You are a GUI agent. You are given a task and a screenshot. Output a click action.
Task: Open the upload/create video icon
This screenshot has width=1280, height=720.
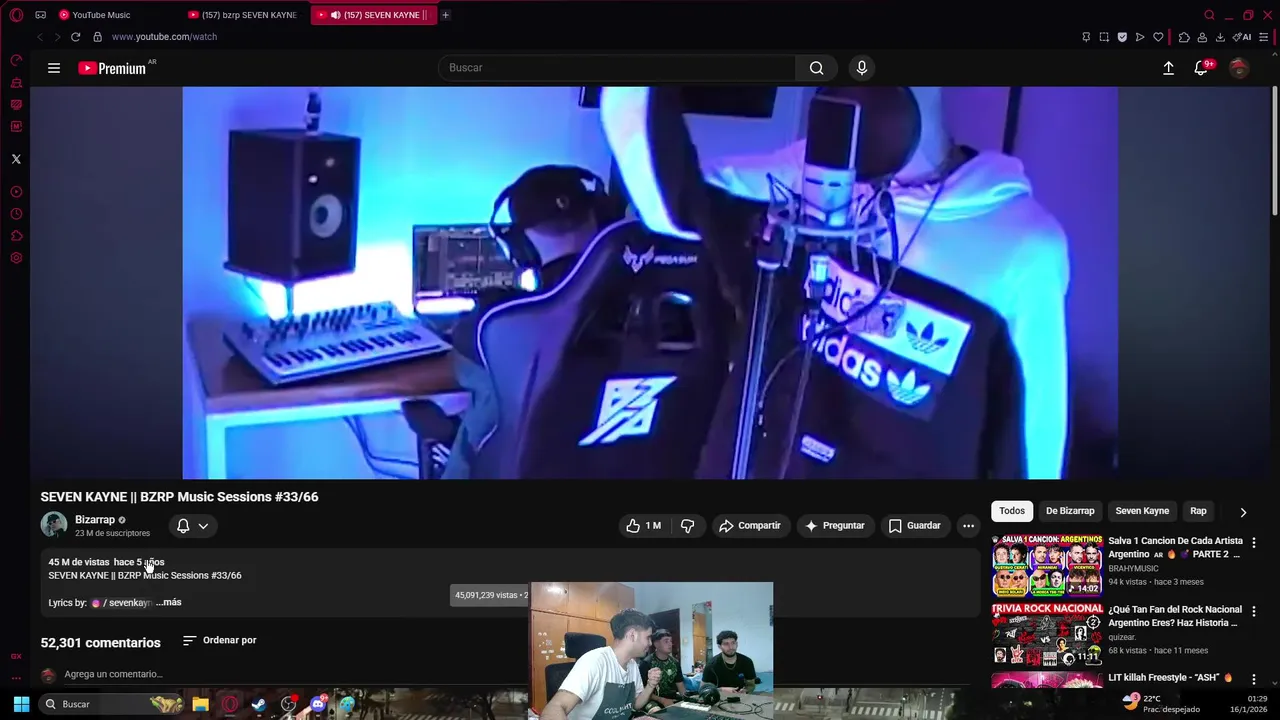1168,68
